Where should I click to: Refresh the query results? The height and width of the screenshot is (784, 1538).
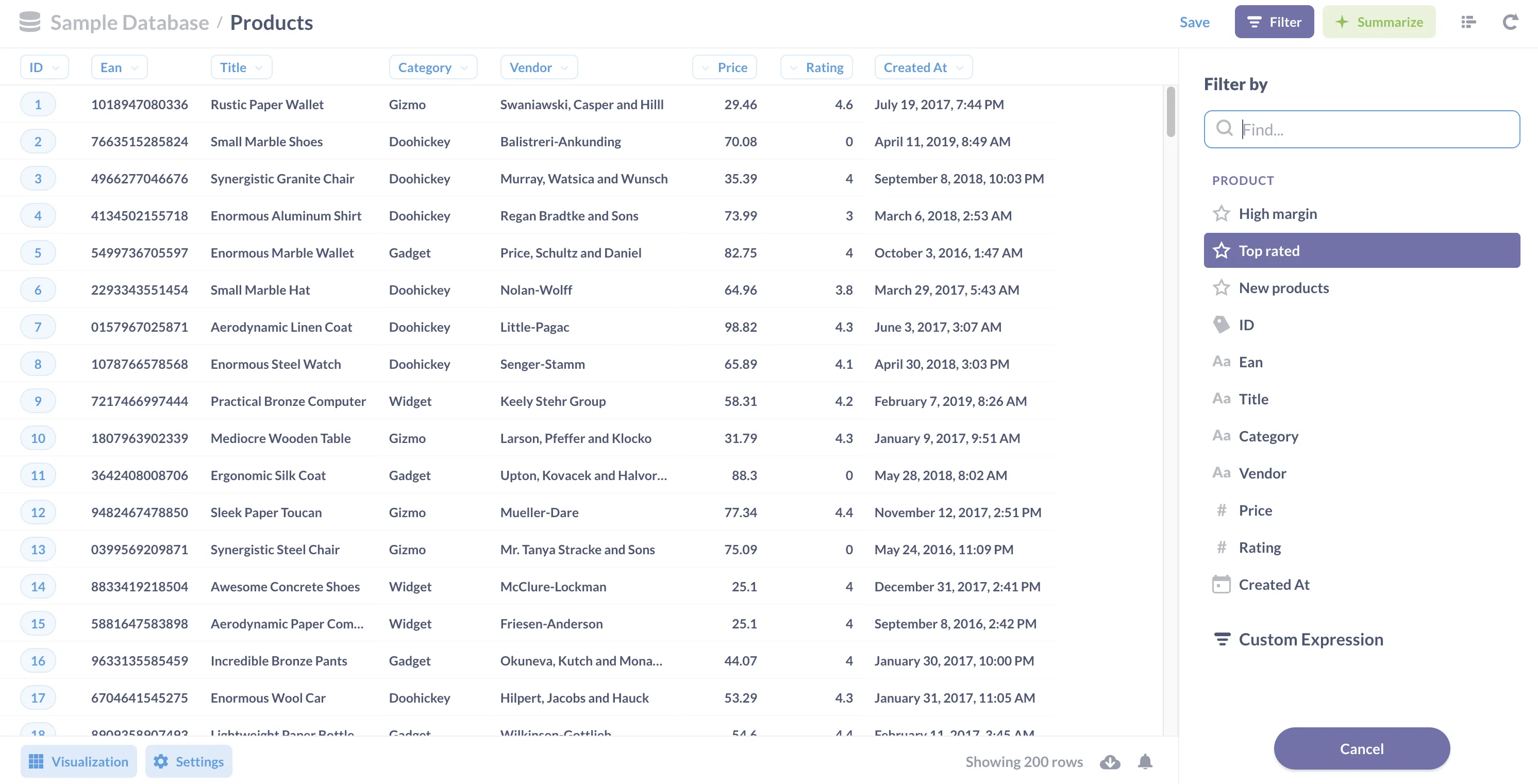coord(1511,22)
